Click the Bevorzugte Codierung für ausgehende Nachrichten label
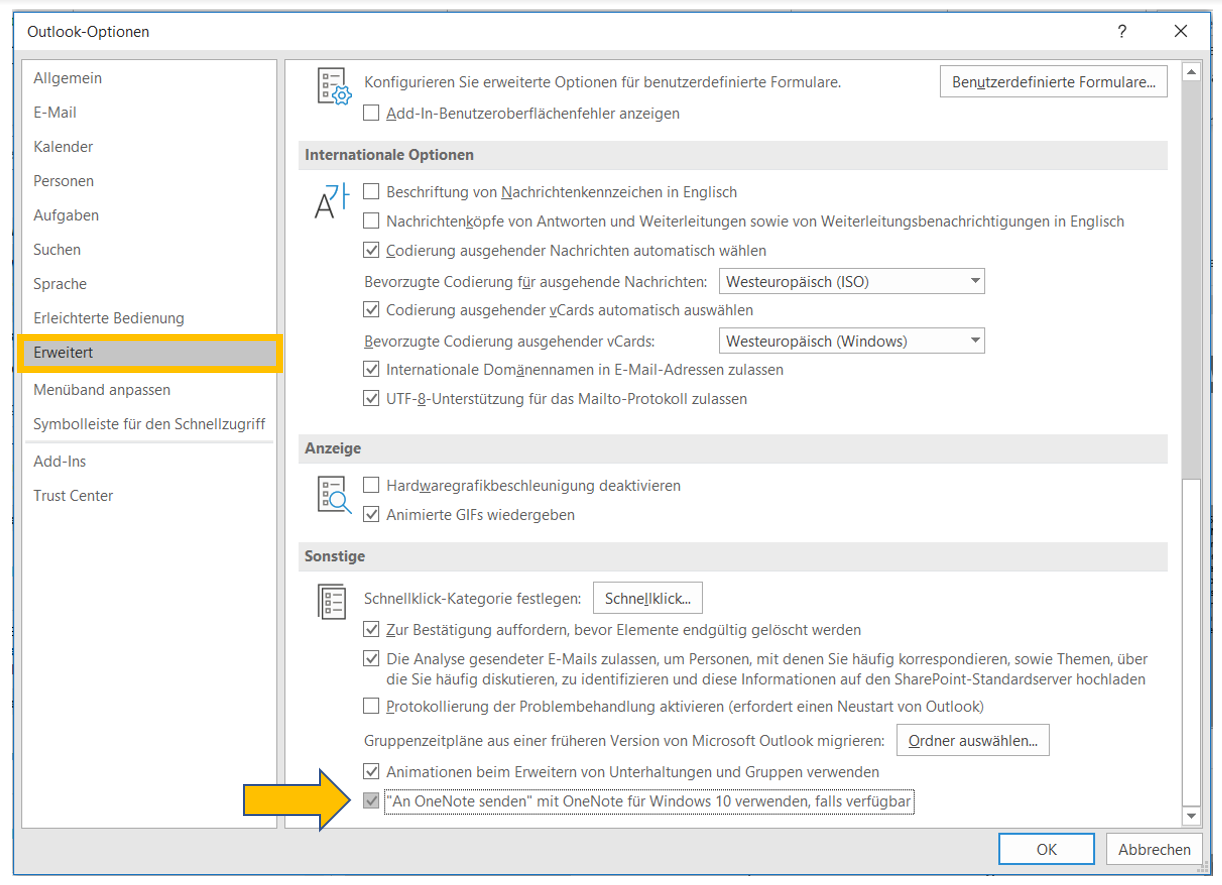This screenshot has height=885, width=1222. tap(535, 282)
